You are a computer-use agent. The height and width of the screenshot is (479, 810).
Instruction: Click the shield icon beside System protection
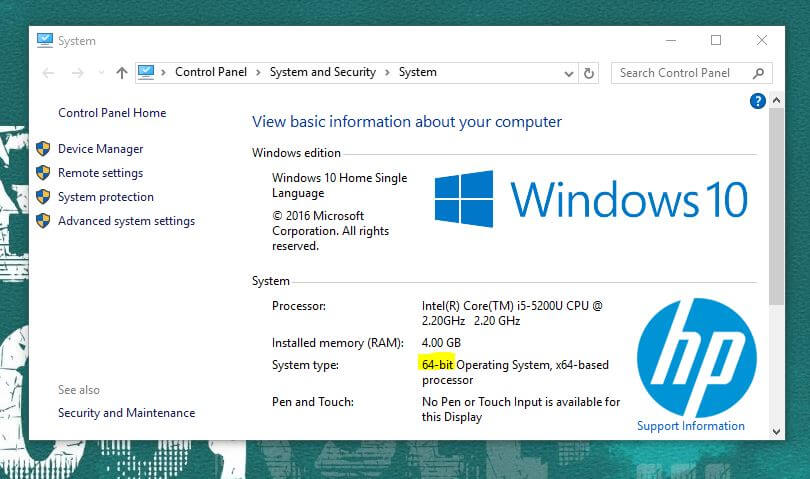[43, 197]
